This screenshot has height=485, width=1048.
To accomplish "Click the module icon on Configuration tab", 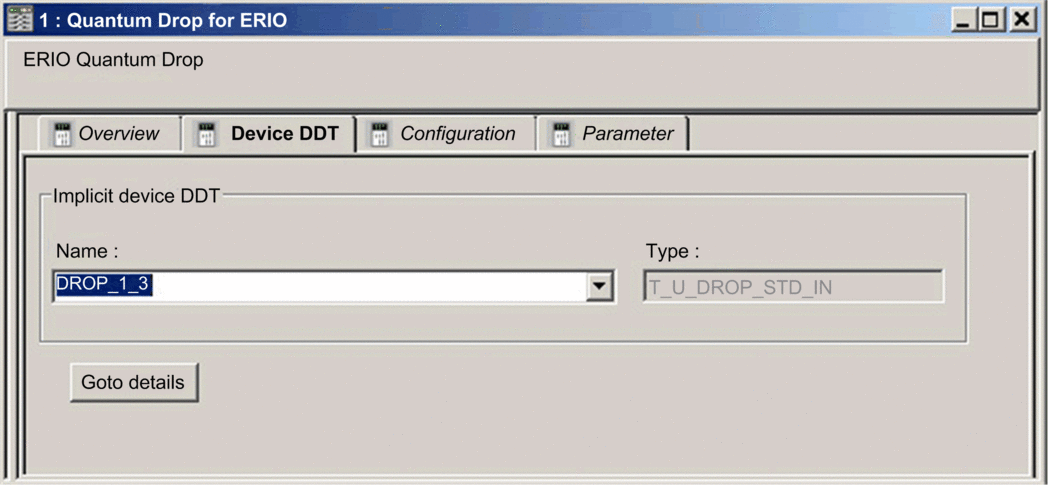I will (380, 134).
